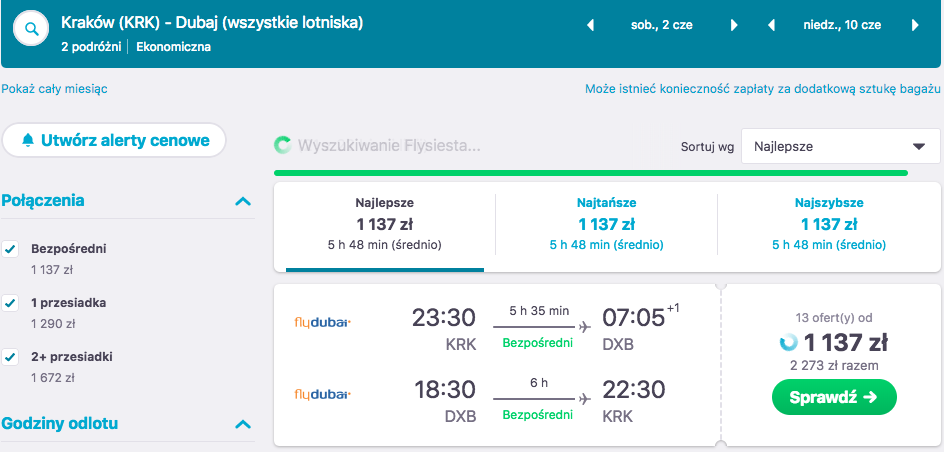Screen dimensions: 944x452
Task: Uncheck the 2+ przesiadki checkbox
Action: pyautogui.click(x=10, y=357)
